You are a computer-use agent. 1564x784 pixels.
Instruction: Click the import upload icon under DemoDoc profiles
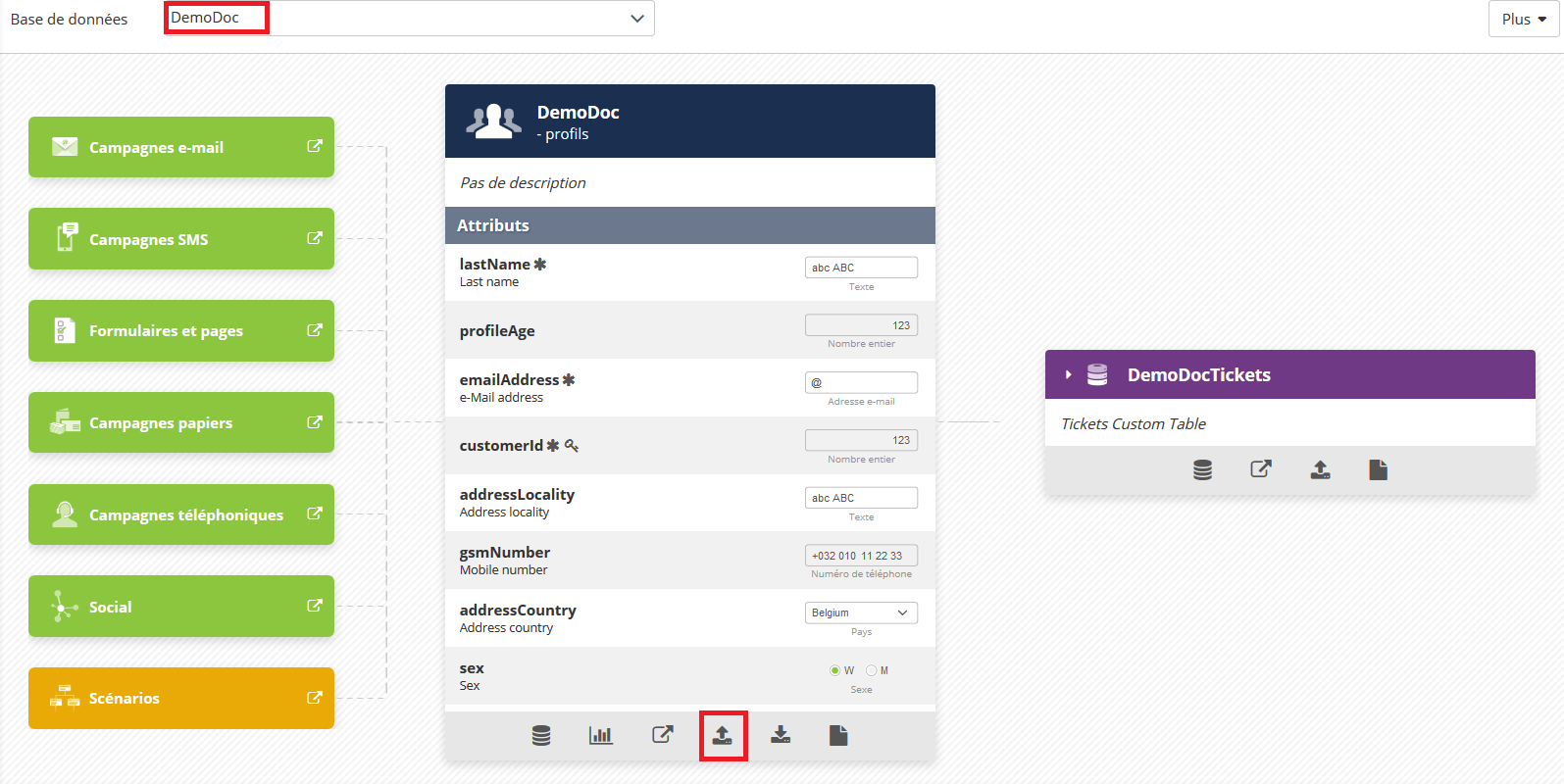point(723,735)
